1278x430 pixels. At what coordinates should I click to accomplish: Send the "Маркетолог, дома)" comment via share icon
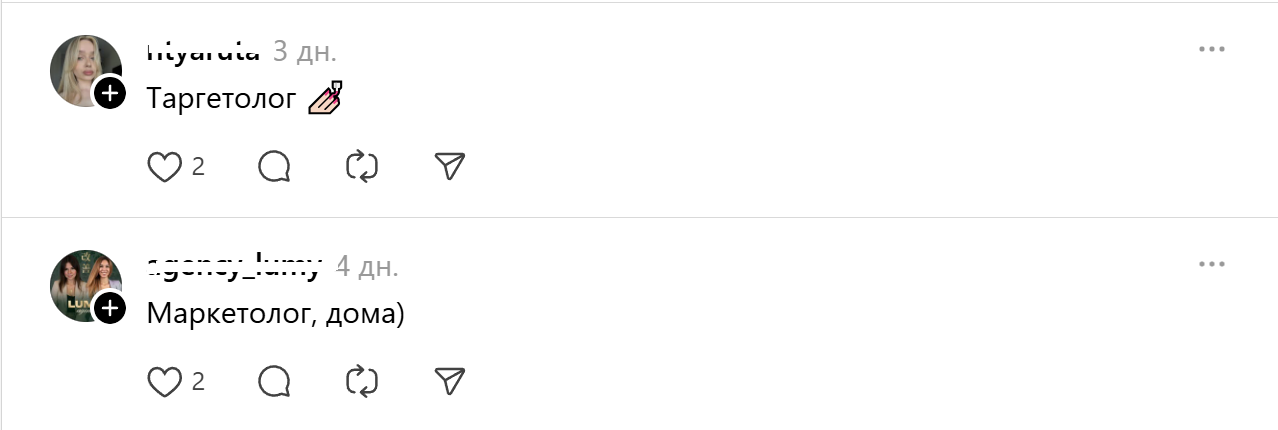(451, 381)
